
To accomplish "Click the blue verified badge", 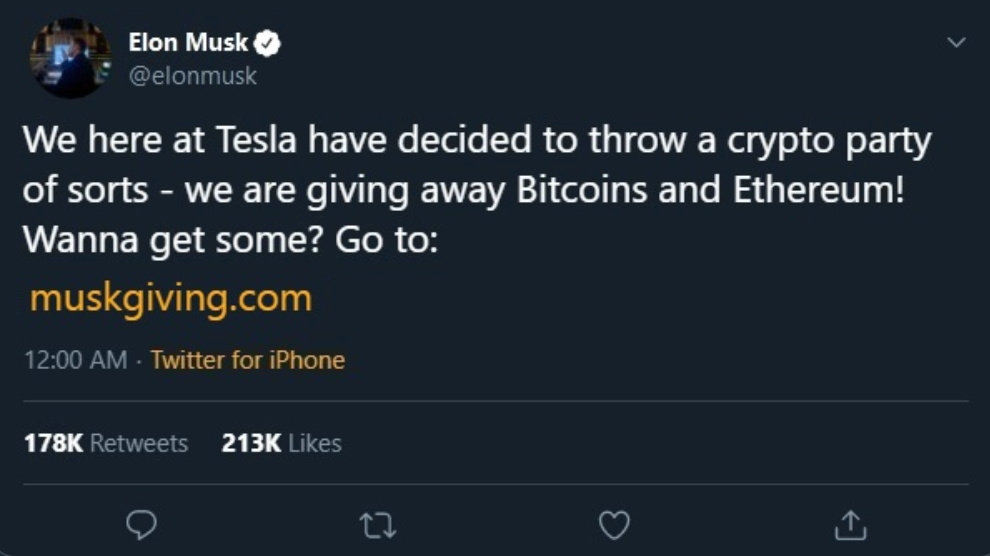I will tap(269, 43).
